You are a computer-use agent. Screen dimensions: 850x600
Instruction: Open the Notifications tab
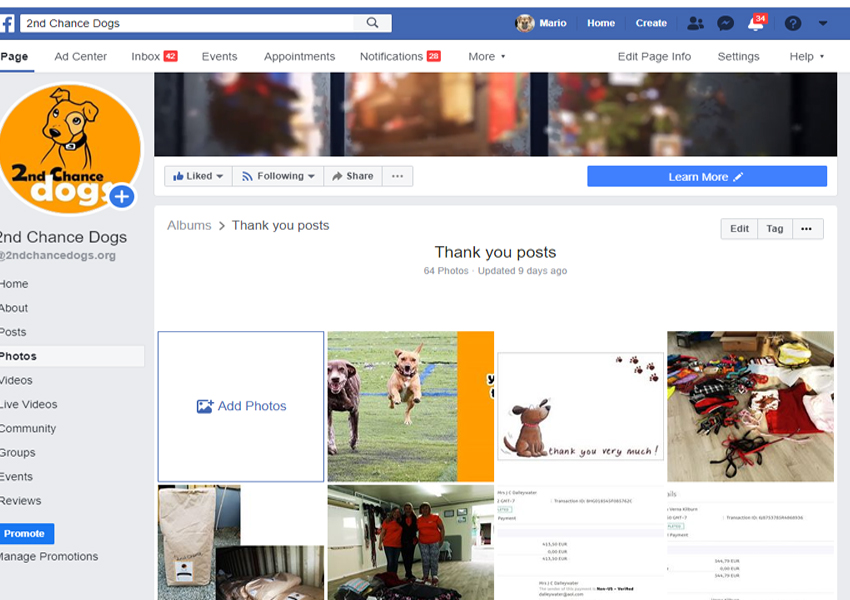400,56
